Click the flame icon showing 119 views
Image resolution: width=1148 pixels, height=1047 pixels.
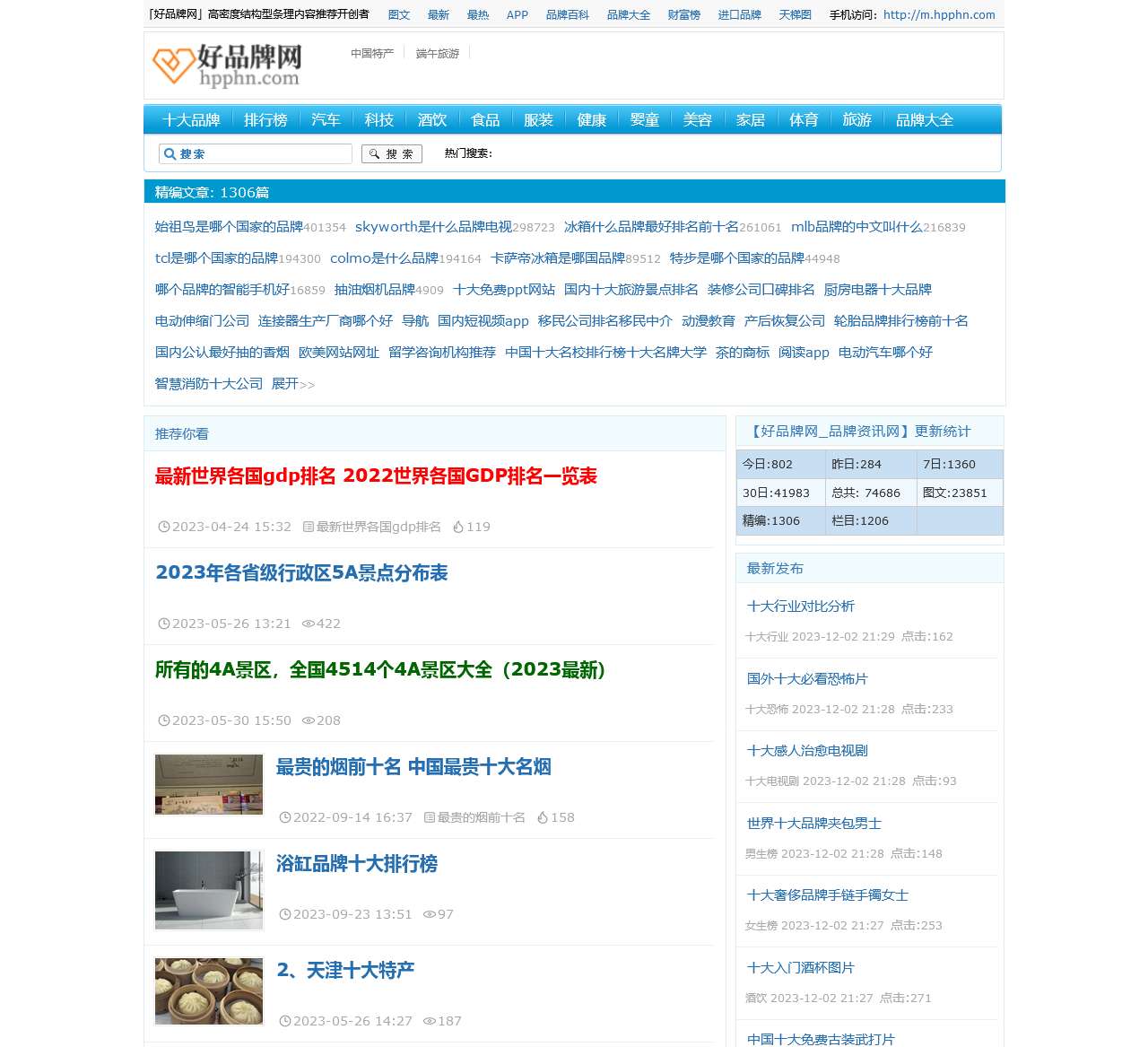pyautogui.click(x=458, y=527)
